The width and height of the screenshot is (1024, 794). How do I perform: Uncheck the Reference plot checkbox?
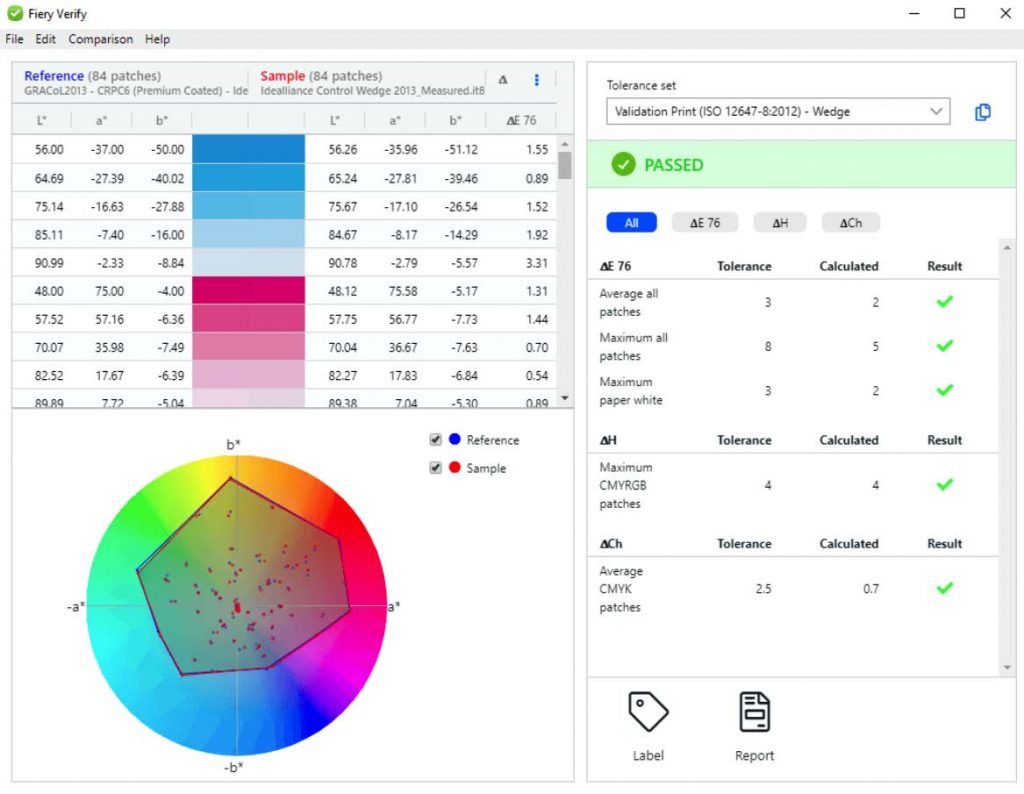coord(435,439)
